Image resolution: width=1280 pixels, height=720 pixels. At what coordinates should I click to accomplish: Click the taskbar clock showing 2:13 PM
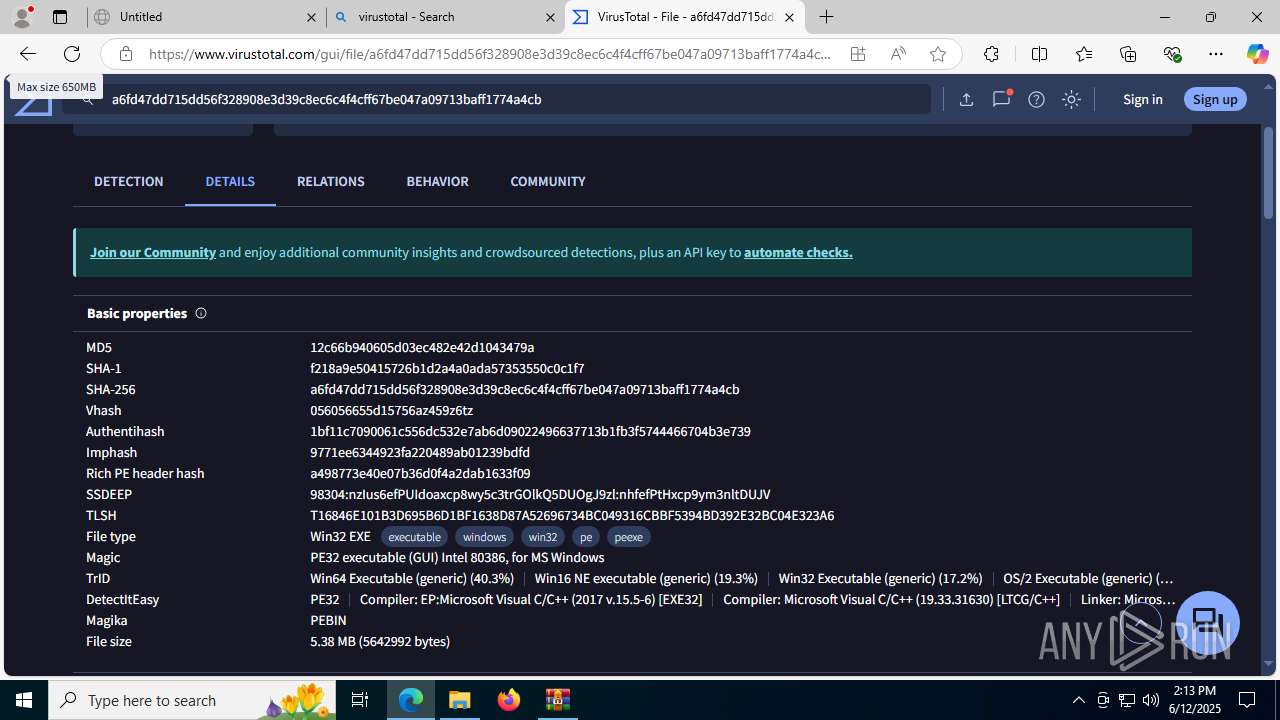[x=1195, y=699]
